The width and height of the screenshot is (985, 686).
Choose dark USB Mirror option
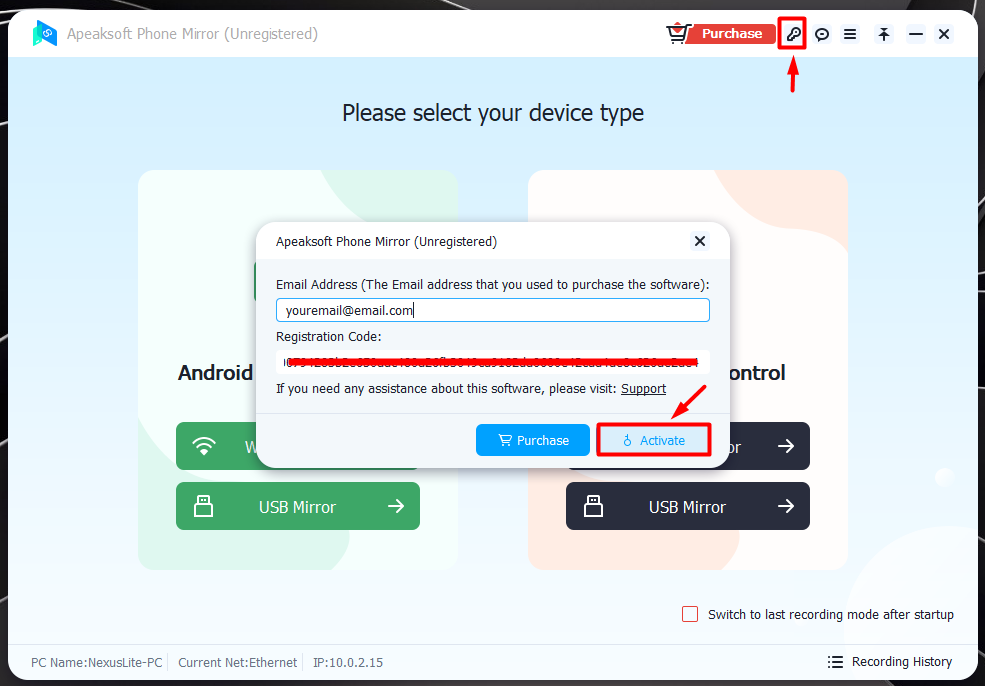point(688,506)
